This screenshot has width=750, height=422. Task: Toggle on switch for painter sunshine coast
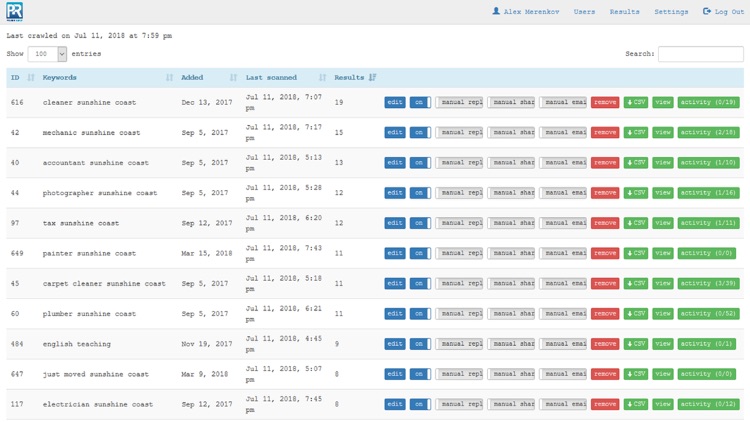tap(420, 253)
